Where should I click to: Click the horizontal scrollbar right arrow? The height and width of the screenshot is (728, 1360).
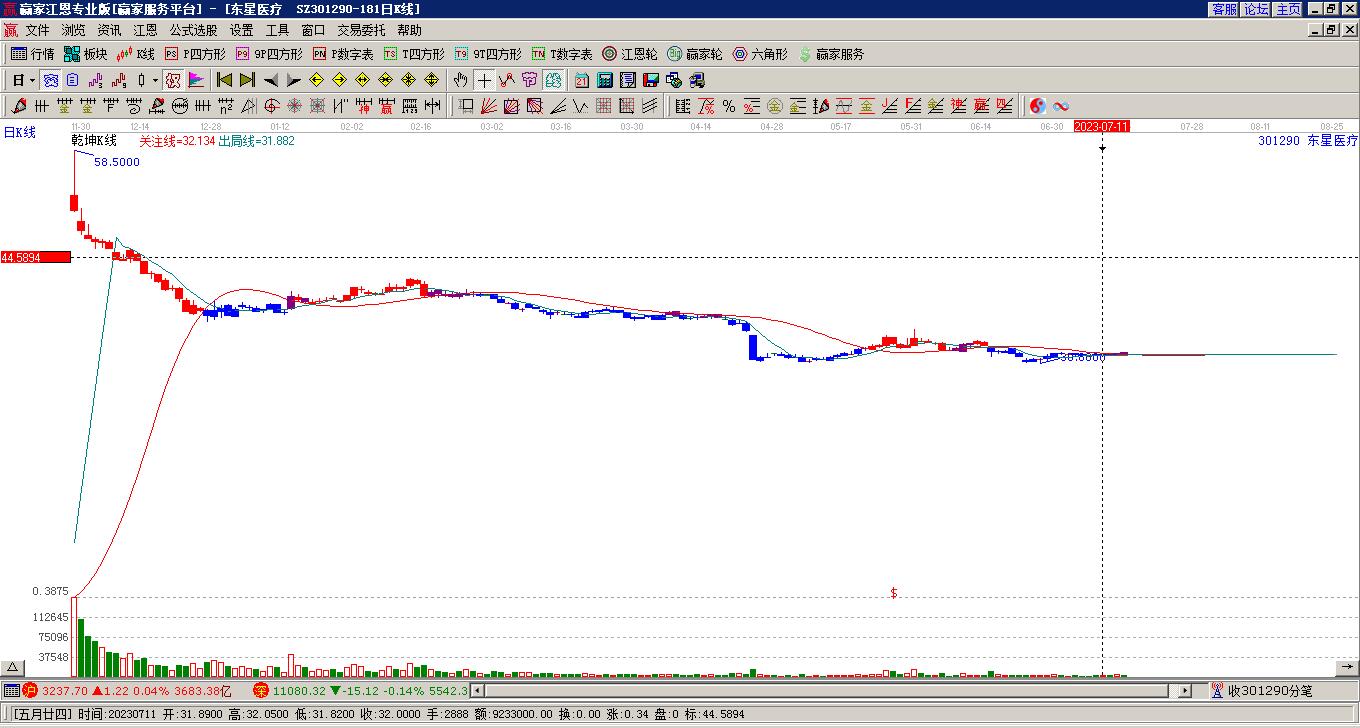(x=1185, y=691)
